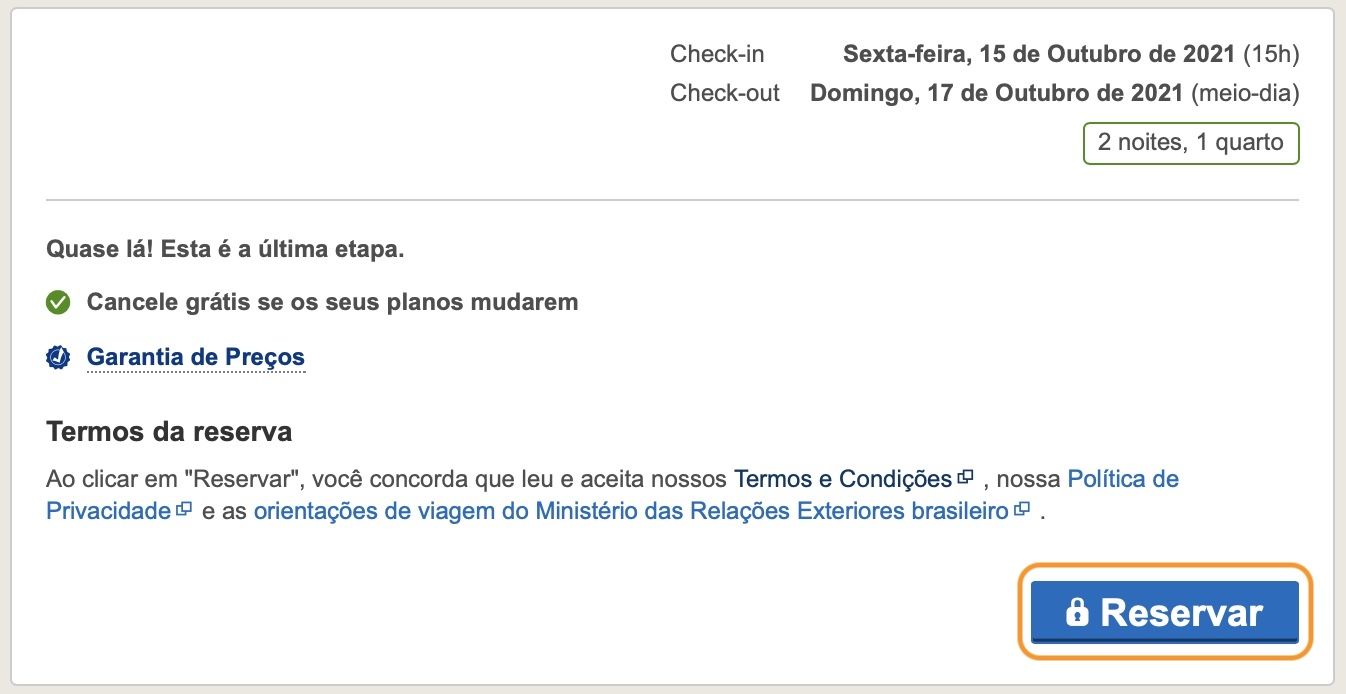Click external-link icon after Termos e Condições

[965, 477]
